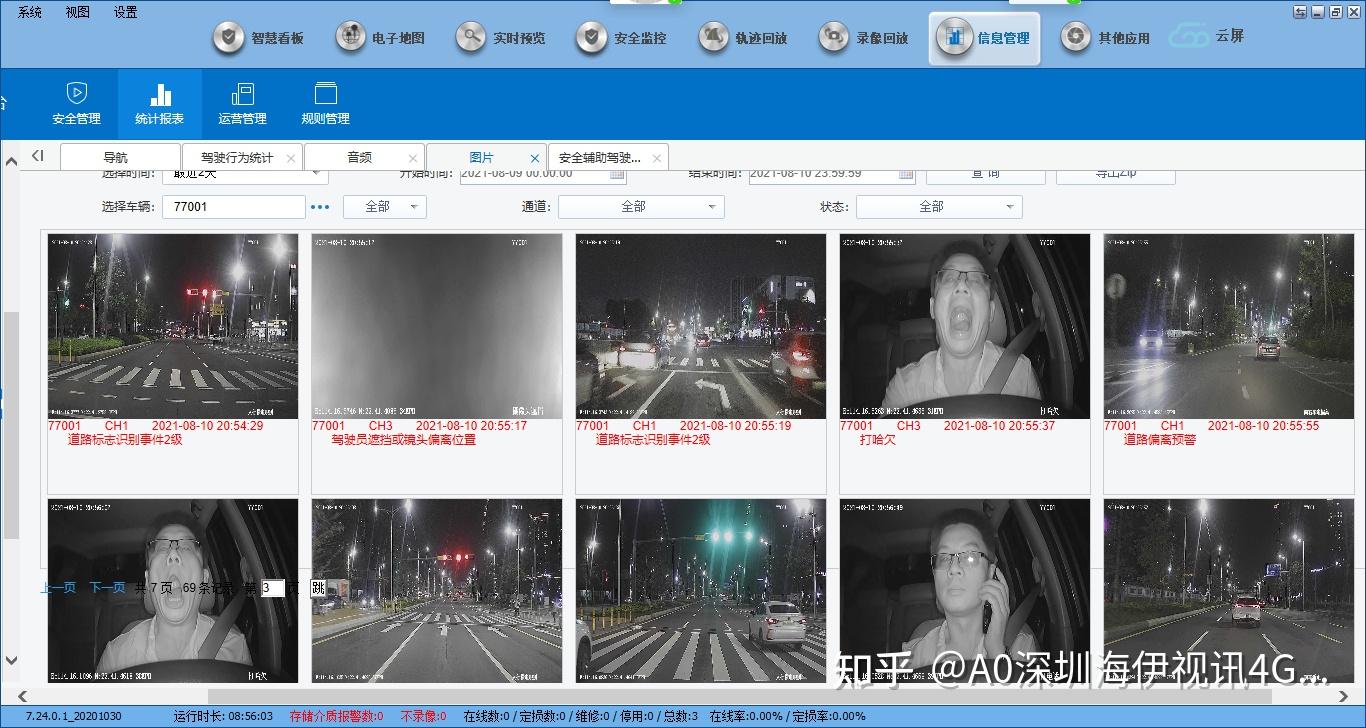The image size is (1366, 728).
Task: Open the 录像回放 video playback module
Action: [x=864, y=38]
